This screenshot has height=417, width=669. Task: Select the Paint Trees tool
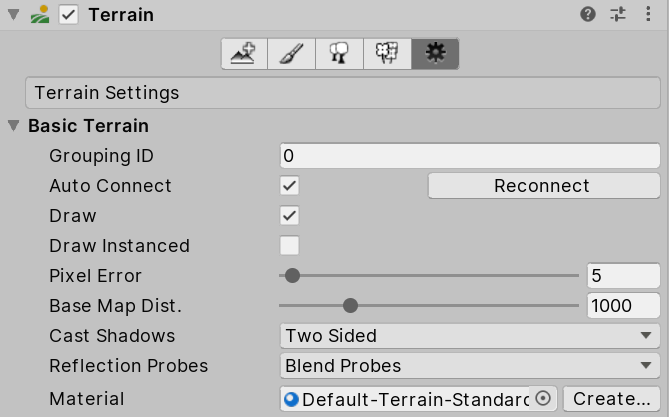pos(339,54)
